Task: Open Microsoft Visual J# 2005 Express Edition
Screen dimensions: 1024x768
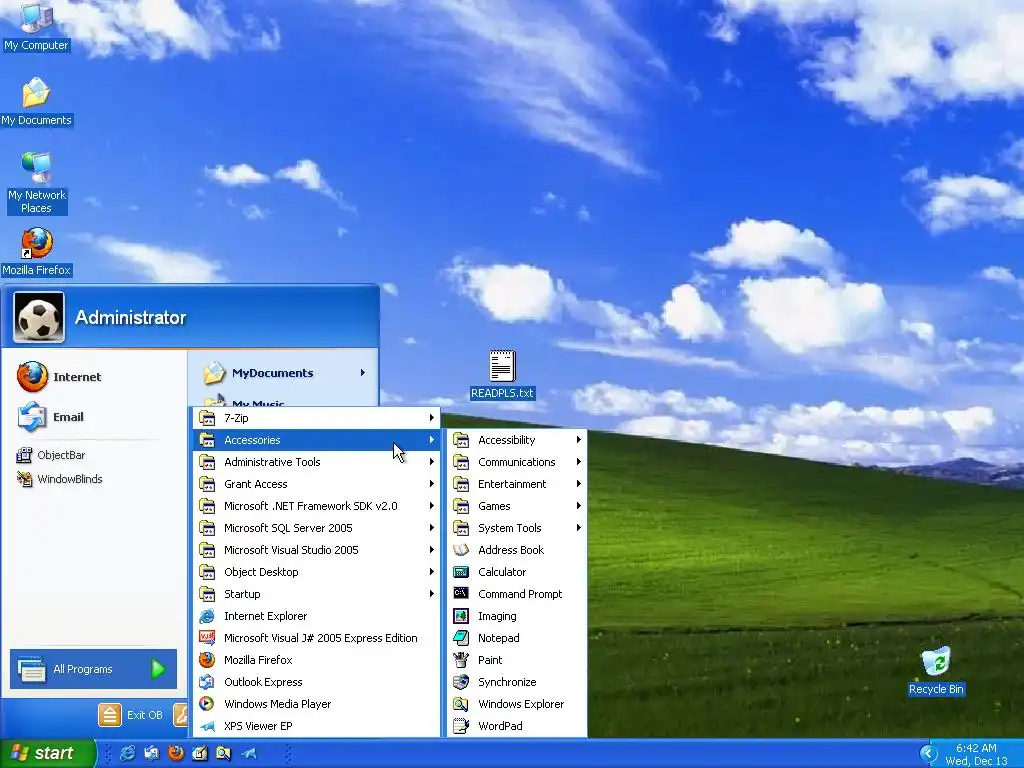Action: [317, 638]
